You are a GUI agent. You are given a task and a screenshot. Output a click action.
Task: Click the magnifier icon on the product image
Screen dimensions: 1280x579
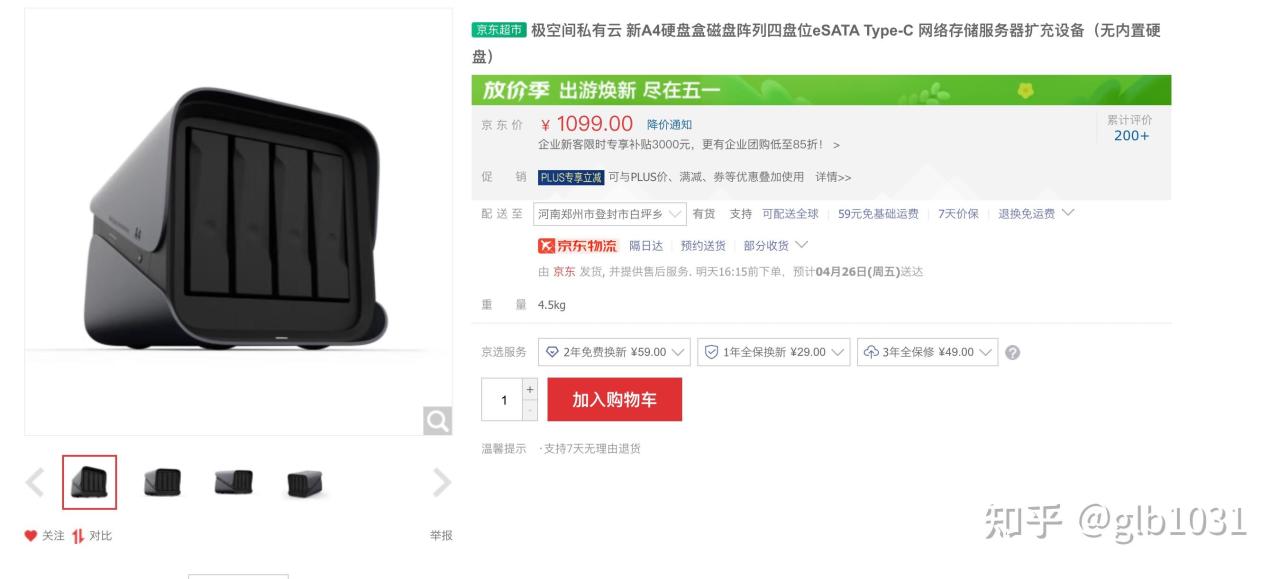point(437,421)
